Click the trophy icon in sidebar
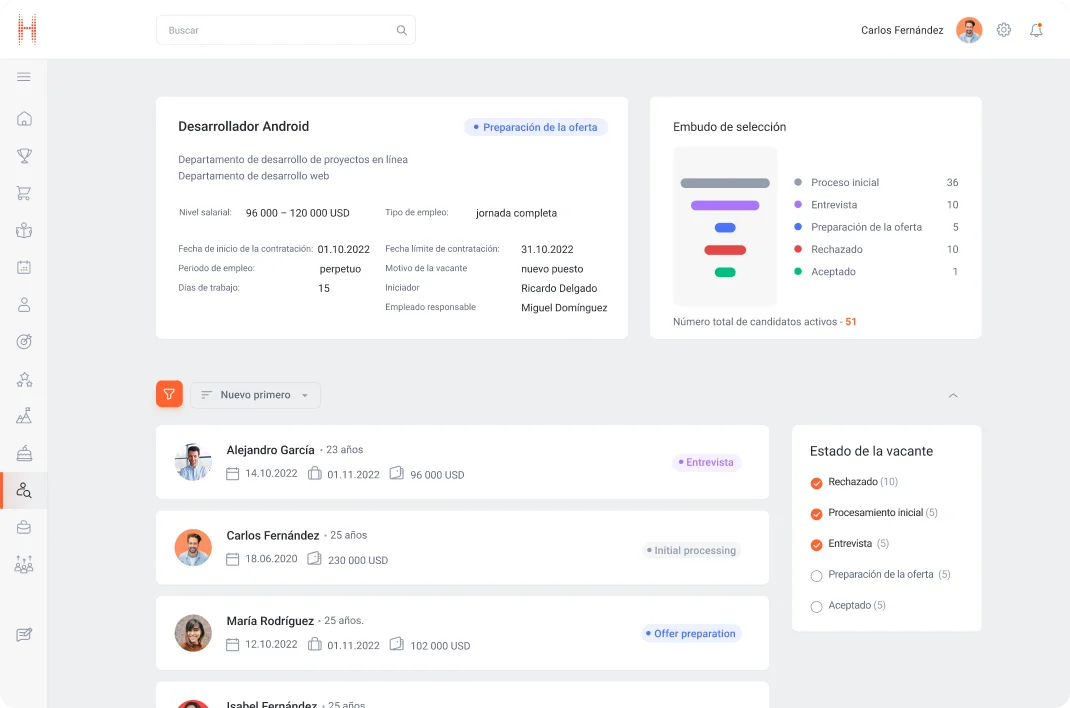Screen dimensions: 1070x708 (24, 156)
